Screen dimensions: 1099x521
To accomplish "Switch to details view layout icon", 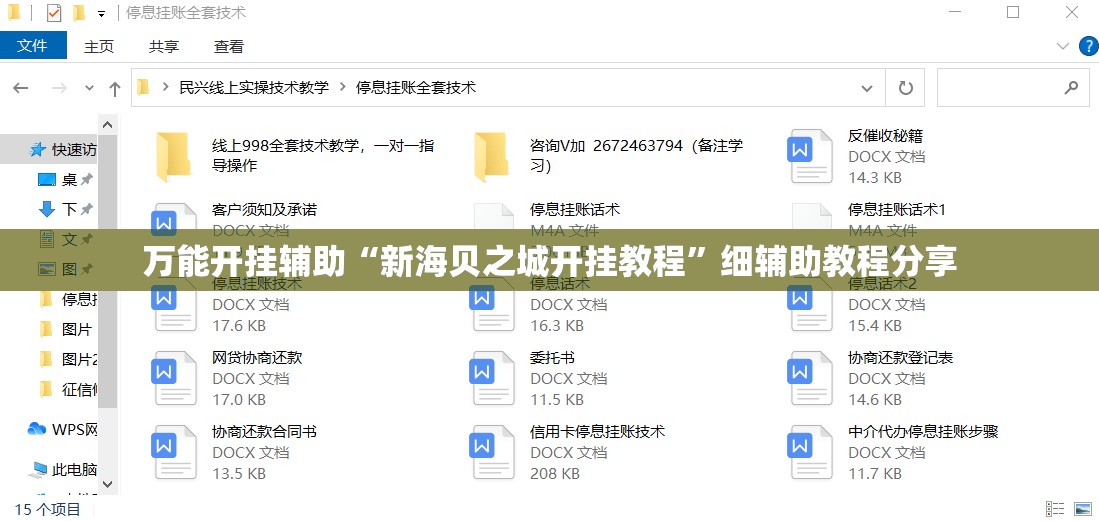I will [x=1055, y=508].
